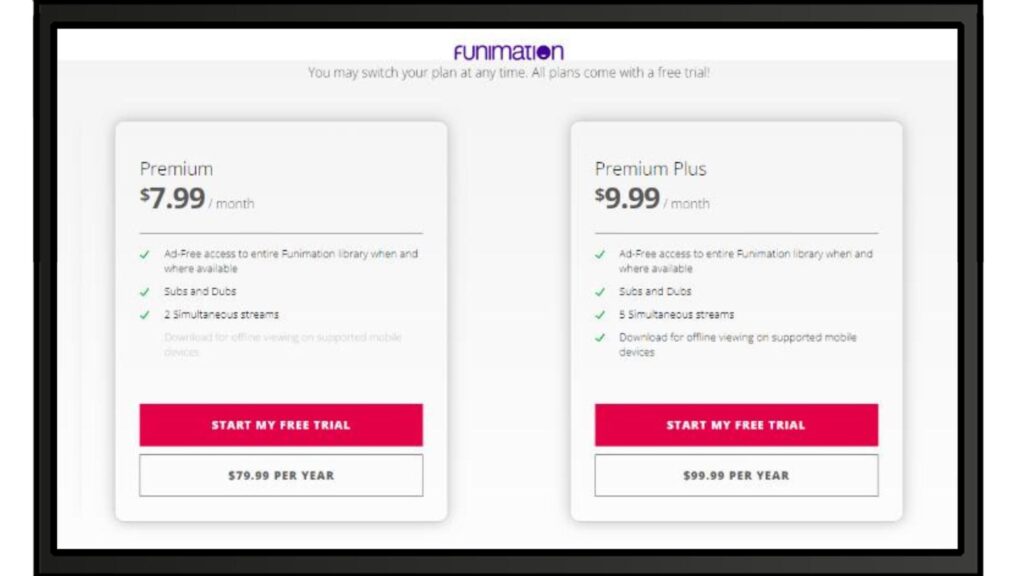Screen dimensions: 1024x576
Task: Click the Funimation logo at top
Action: tap(508, 50)
